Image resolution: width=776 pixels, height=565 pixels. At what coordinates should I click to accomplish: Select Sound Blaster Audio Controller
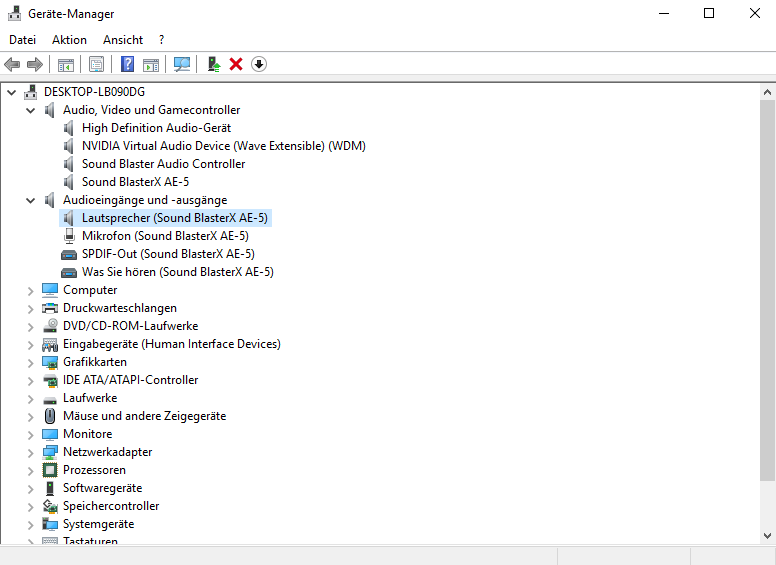(x=163, y=164)
